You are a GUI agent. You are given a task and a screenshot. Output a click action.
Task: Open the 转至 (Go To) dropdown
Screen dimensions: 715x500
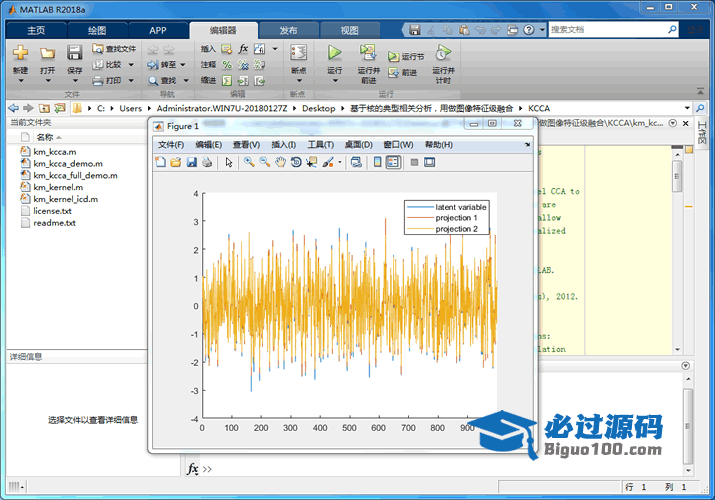point(183,65)
